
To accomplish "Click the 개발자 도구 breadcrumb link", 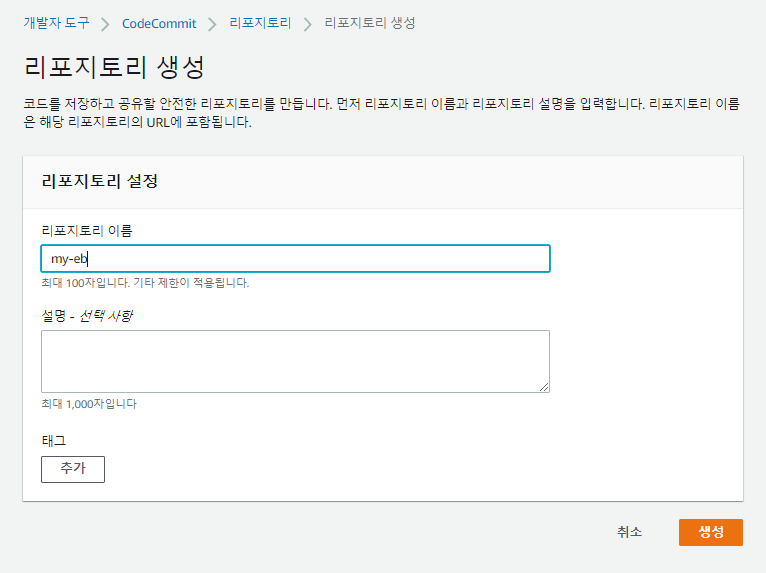I will coord(56,23).
